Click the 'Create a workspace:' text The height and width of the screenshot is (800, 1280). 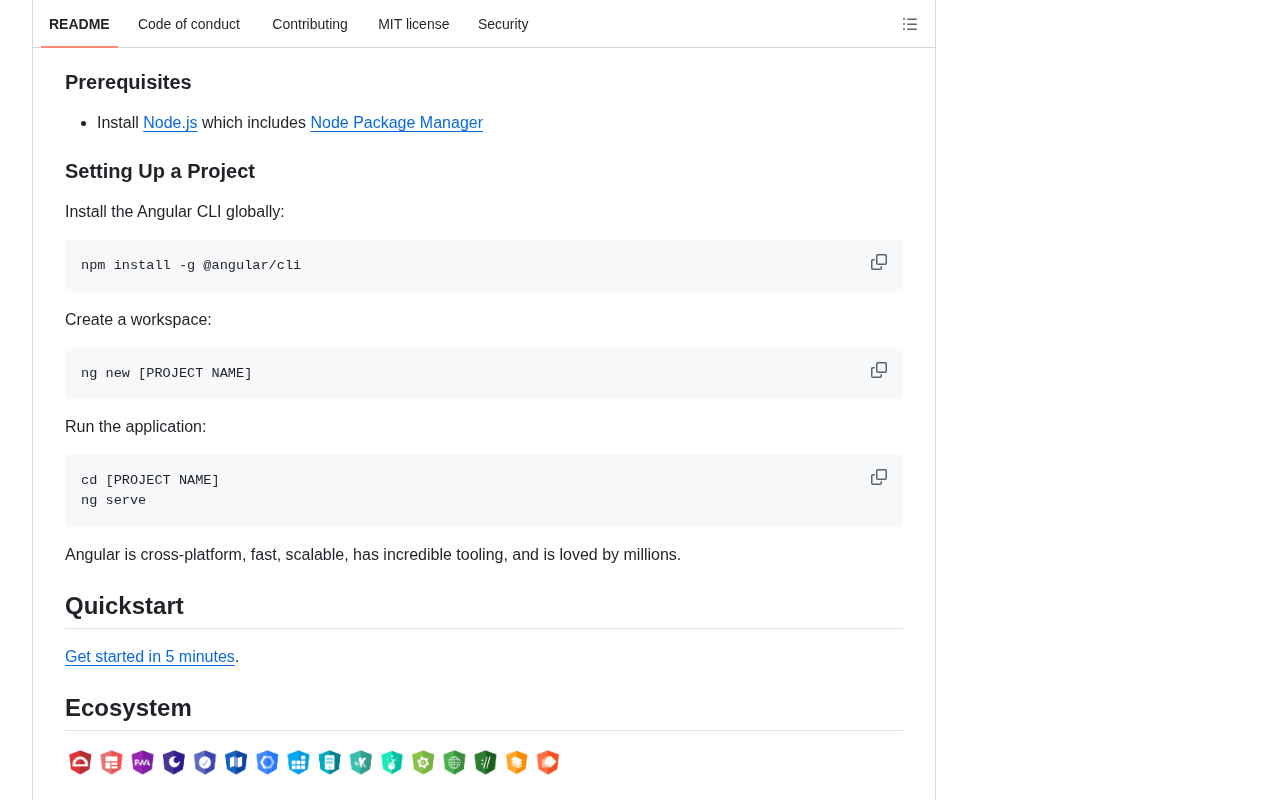point(138,320)
